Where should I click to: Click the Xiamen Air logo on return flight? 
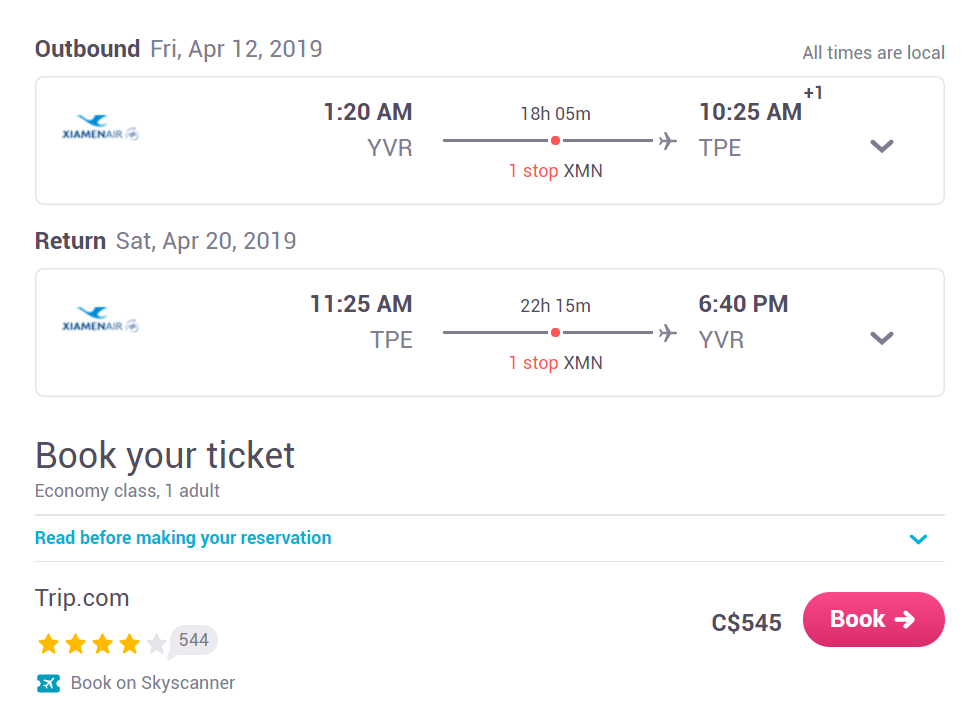[100, 319]
